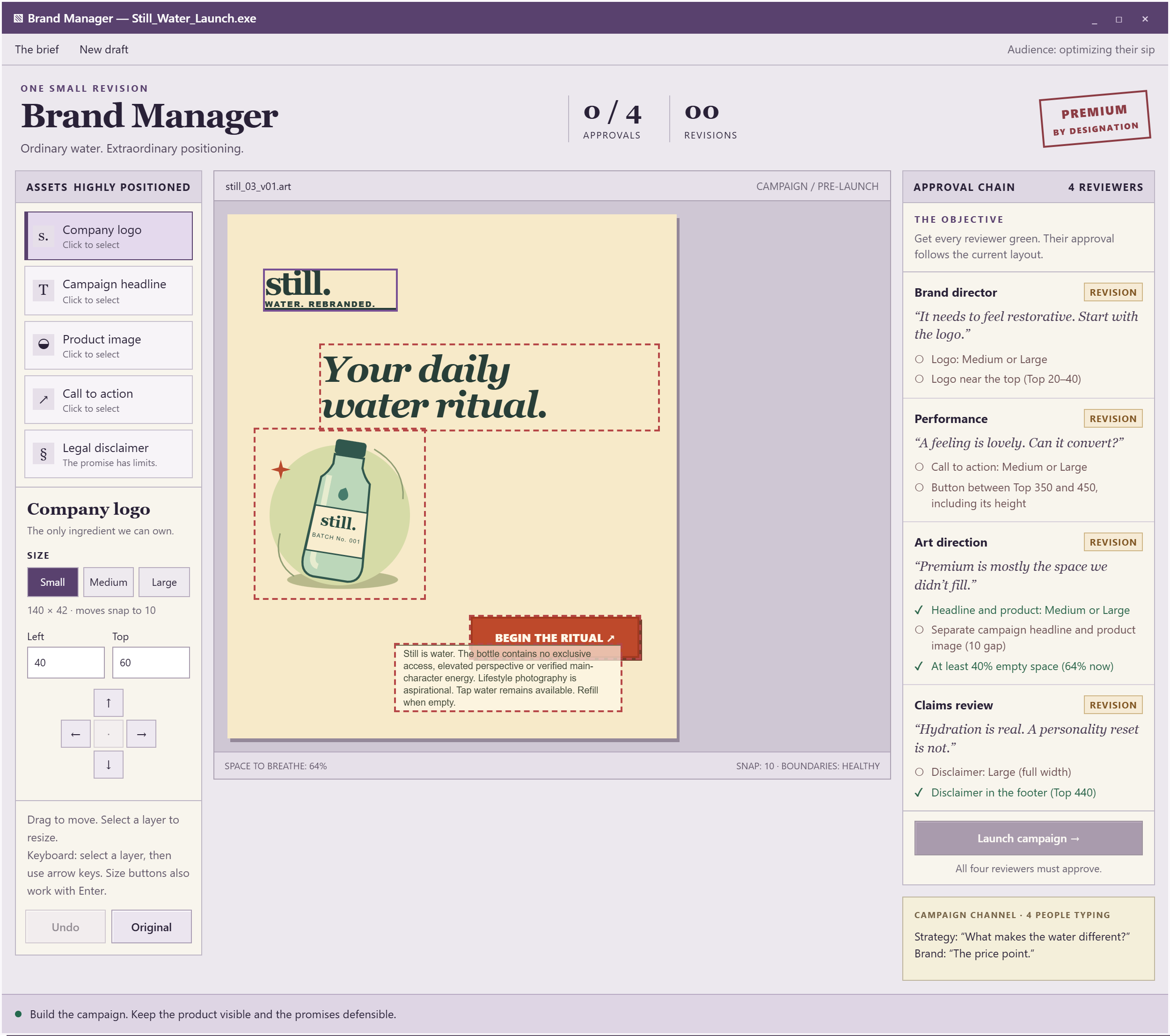Click the Legal disclaimer section-sign icon
1170x1036 pixels.
pyautogui.click(x=44, y=454)
